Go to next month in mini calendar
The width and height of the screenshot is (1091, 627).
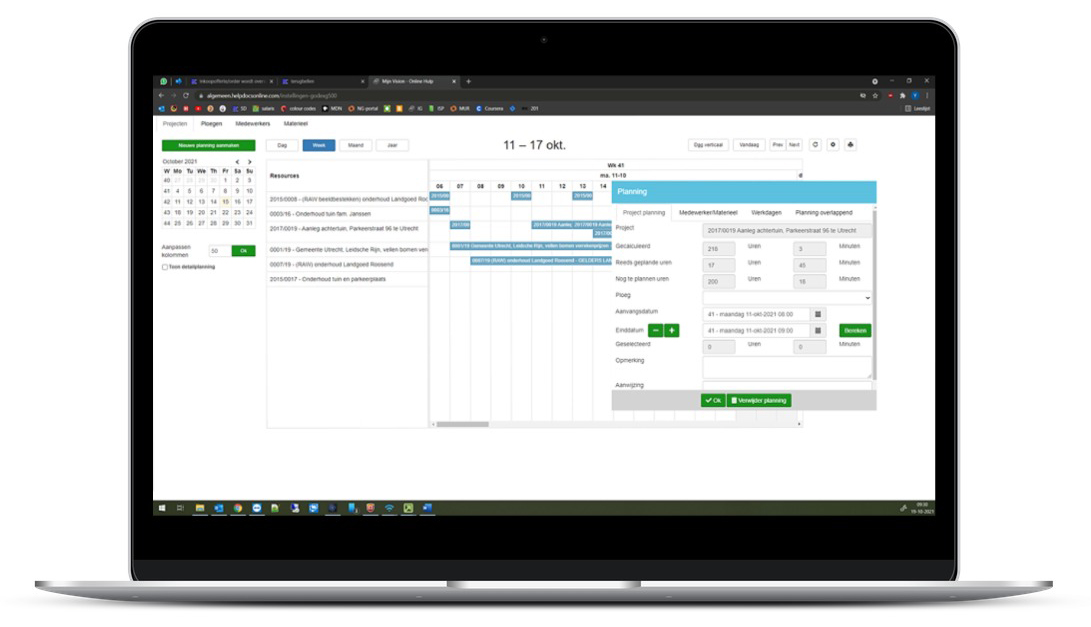coord(249,162)
